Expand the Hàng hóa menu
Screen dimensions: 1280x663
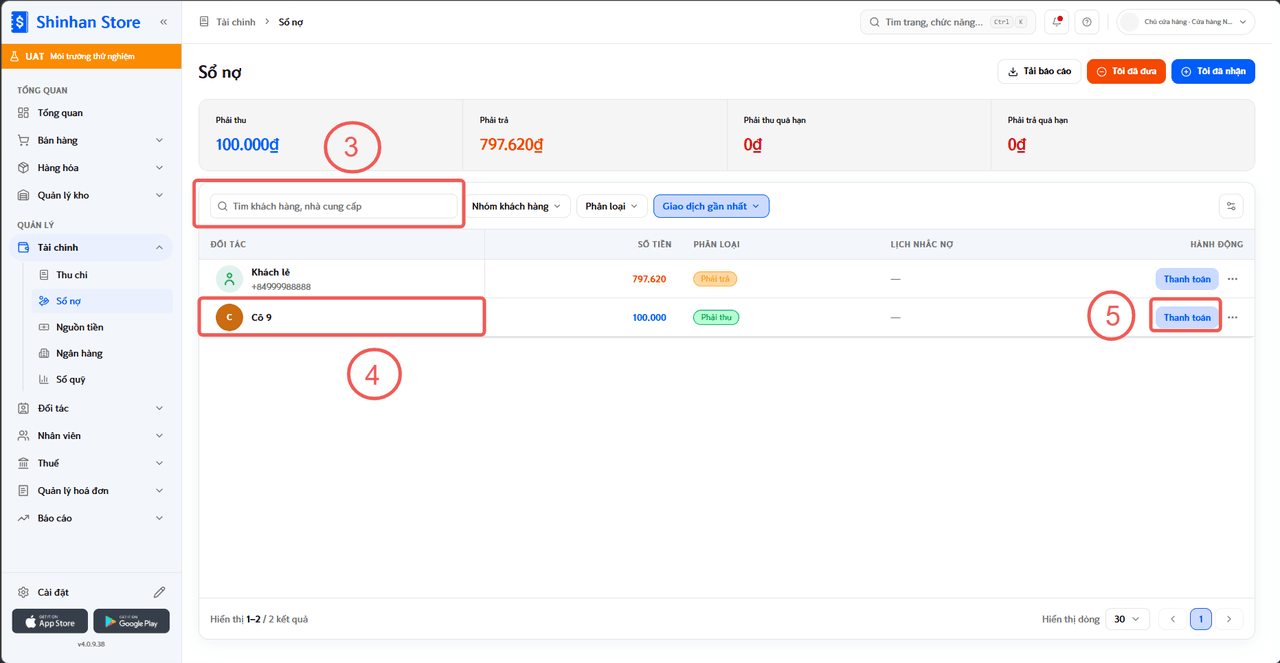tap(91, 168)
